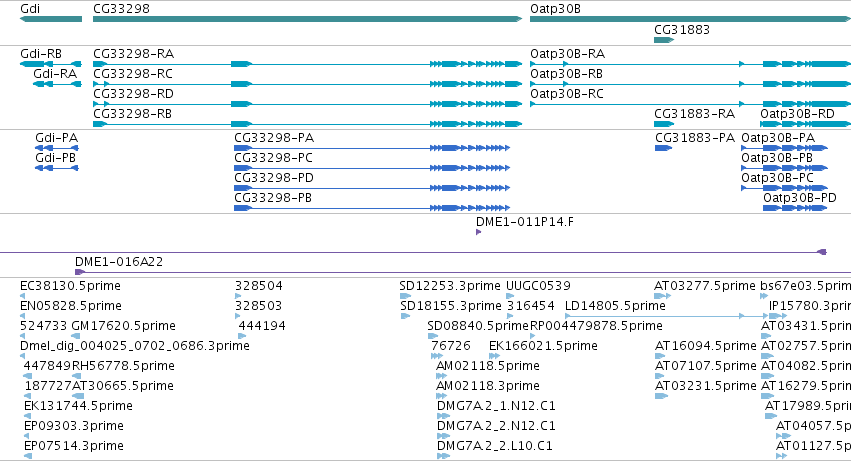Select EST AM02118.3prime
This screenshot has width=851, height=461.
[x=488, y=387]
